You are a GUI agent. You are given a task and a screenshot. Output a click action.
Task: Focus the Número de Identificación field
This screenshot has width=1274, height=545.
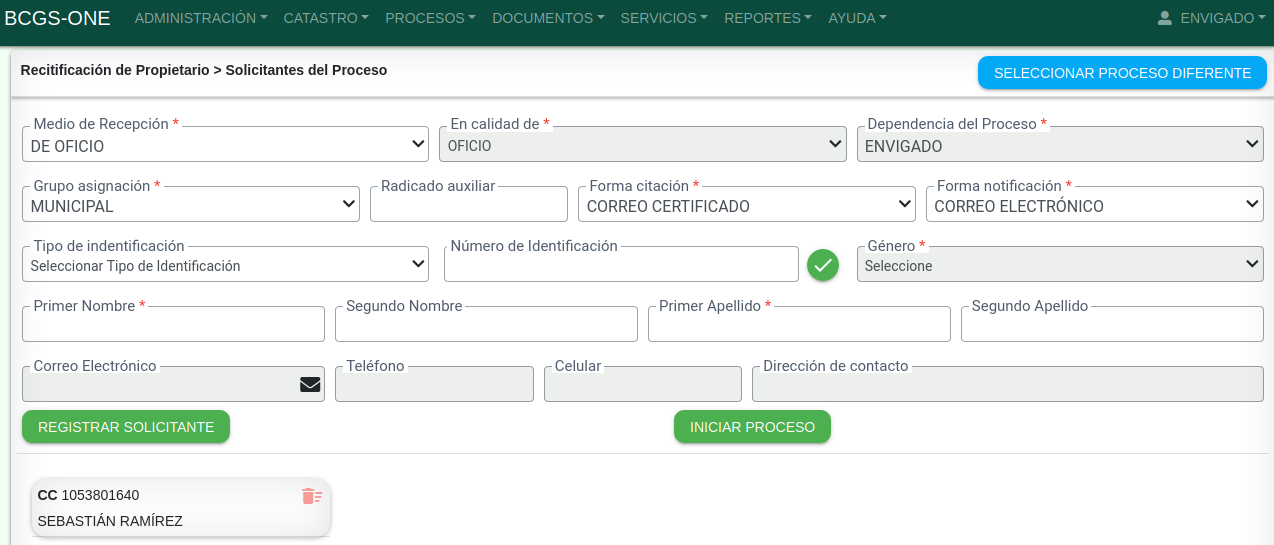(621, 265)
